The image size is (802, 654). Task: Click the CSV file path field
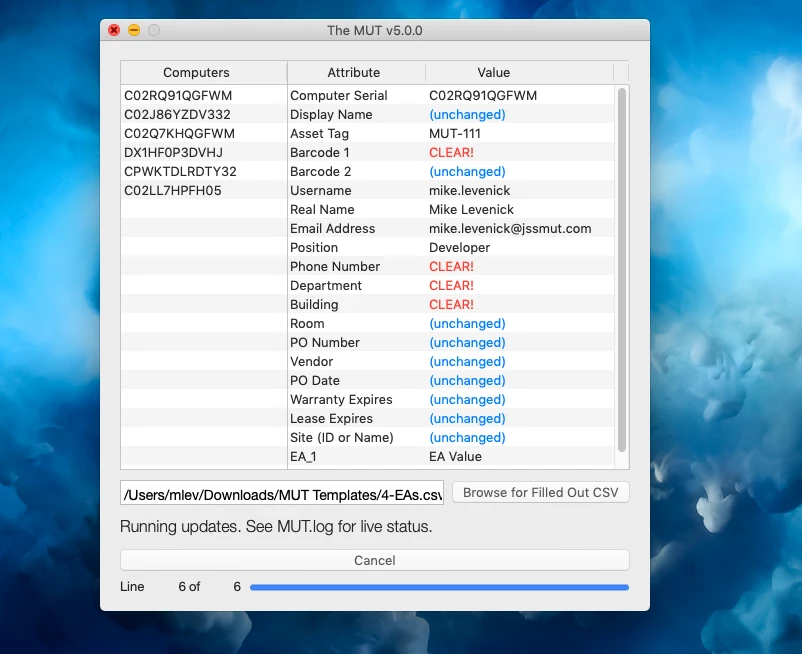tap(282, 493)
